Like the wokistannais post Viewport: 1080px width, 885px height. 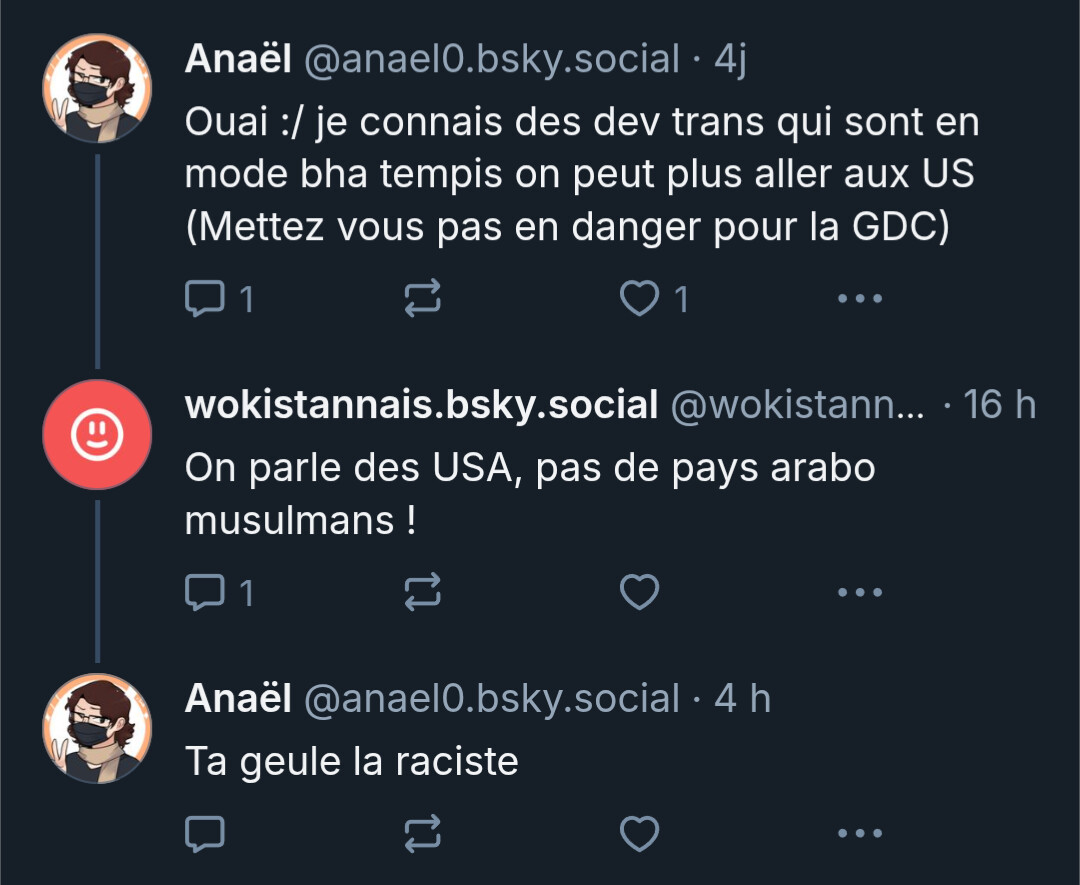tap(640, 592)
